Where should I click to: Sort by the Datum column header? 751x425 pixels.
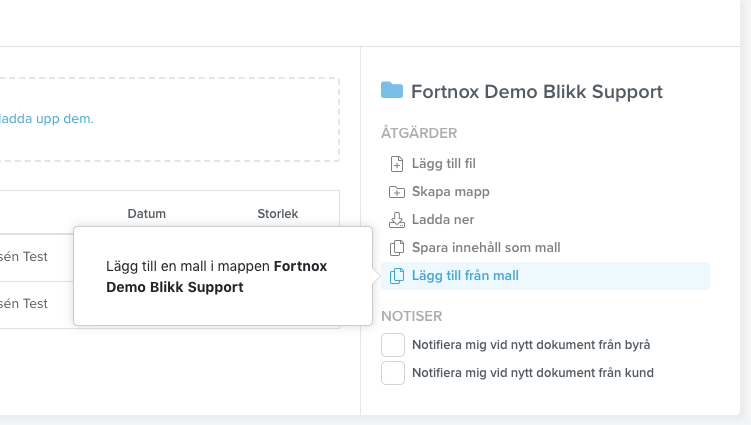pos(147,214)
